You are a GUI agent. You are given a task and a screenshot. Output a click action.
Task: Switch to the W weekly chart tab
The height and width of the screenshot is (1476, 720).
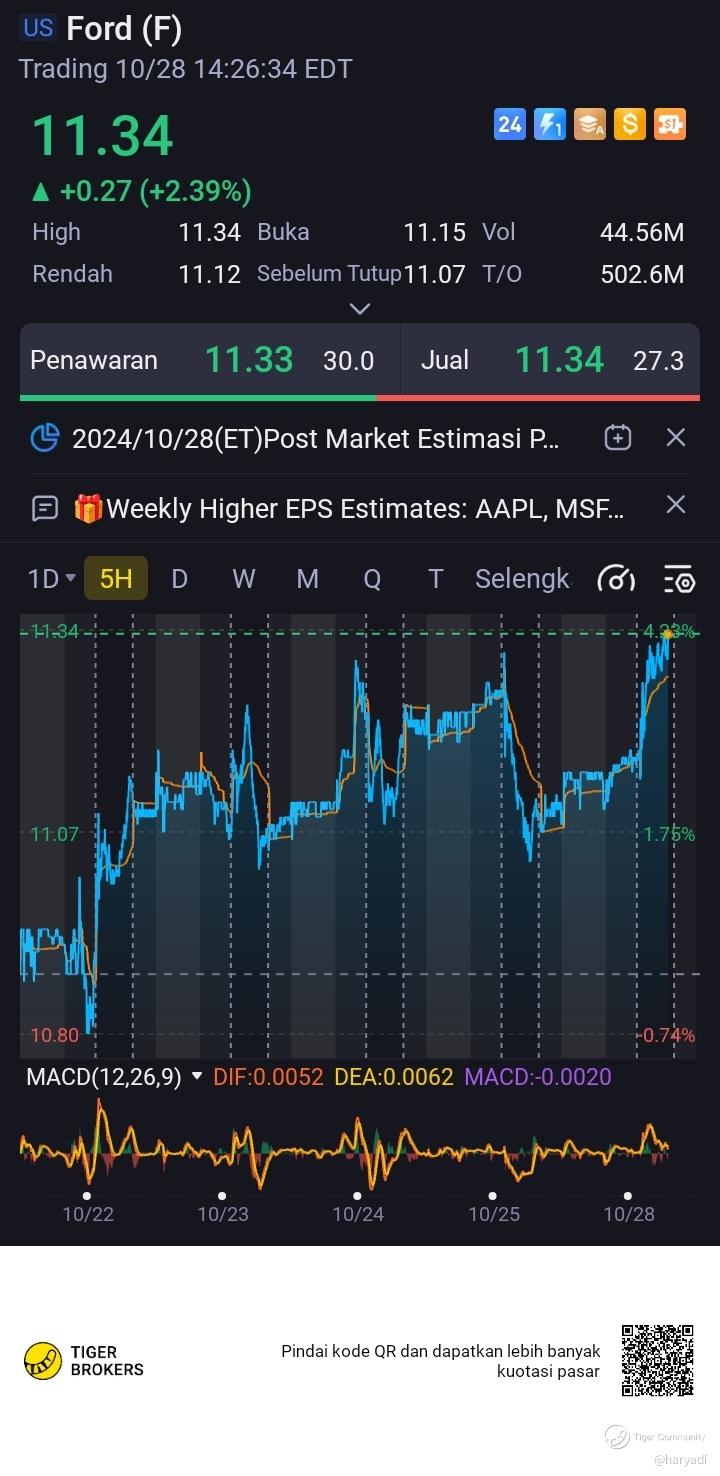(x=244, y=578)
